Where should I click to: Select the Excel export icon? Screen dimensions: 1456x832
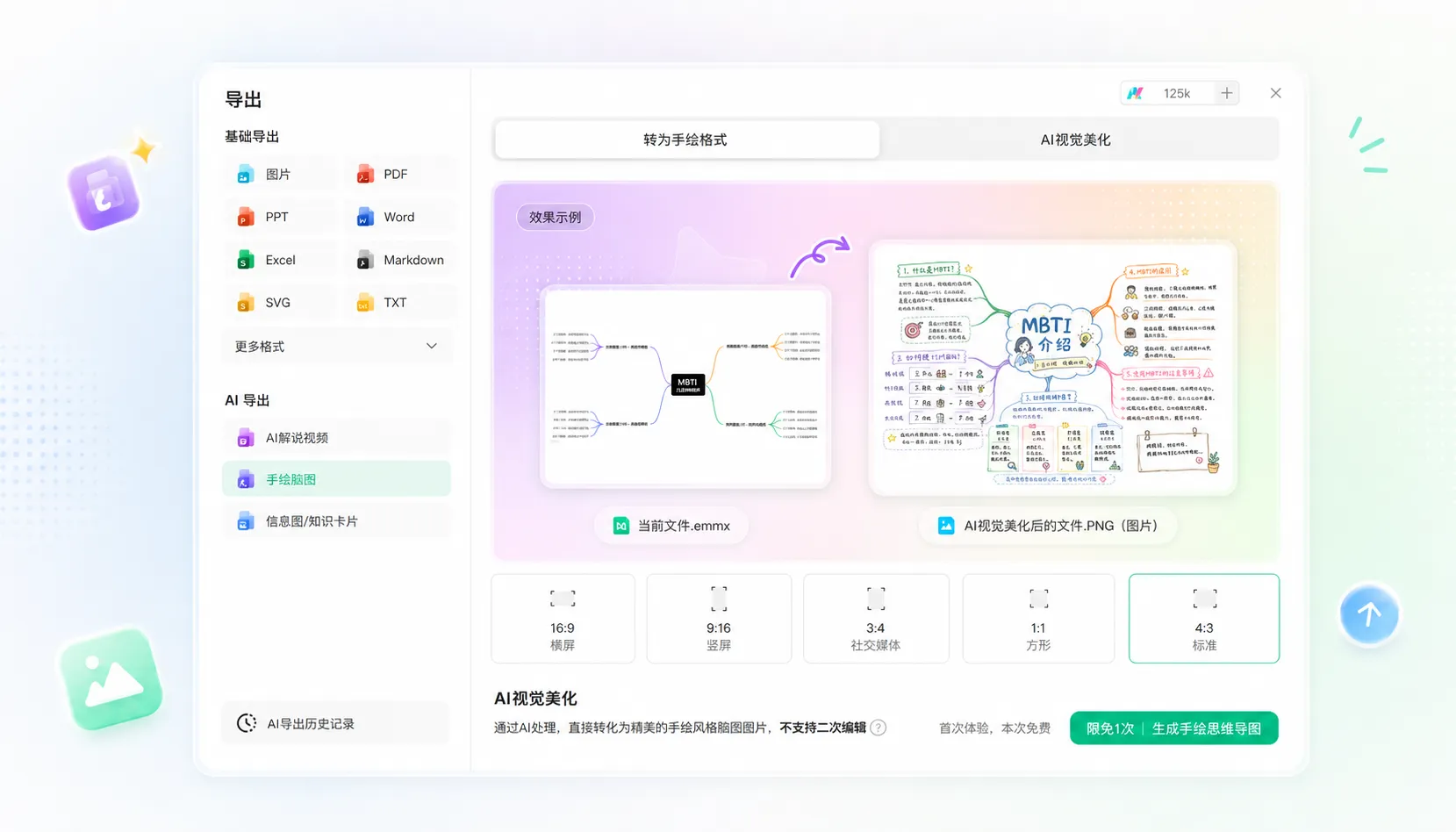click(x=246, y=260)
